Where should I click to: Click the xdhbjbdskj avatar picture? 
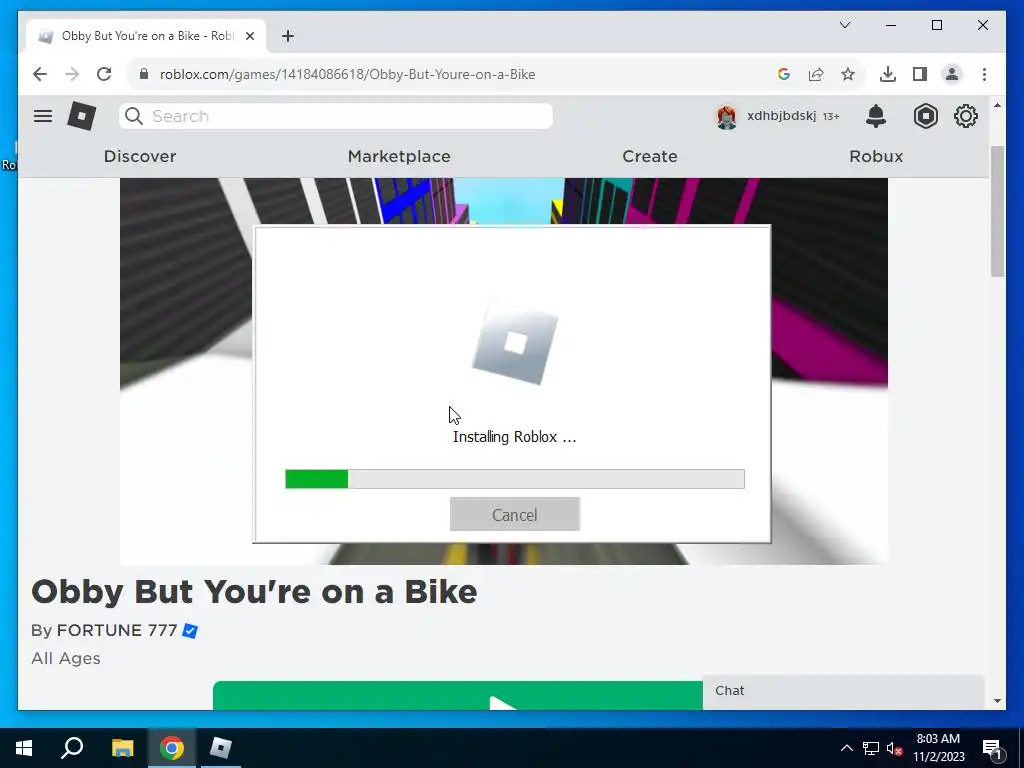tap(726, 117)
